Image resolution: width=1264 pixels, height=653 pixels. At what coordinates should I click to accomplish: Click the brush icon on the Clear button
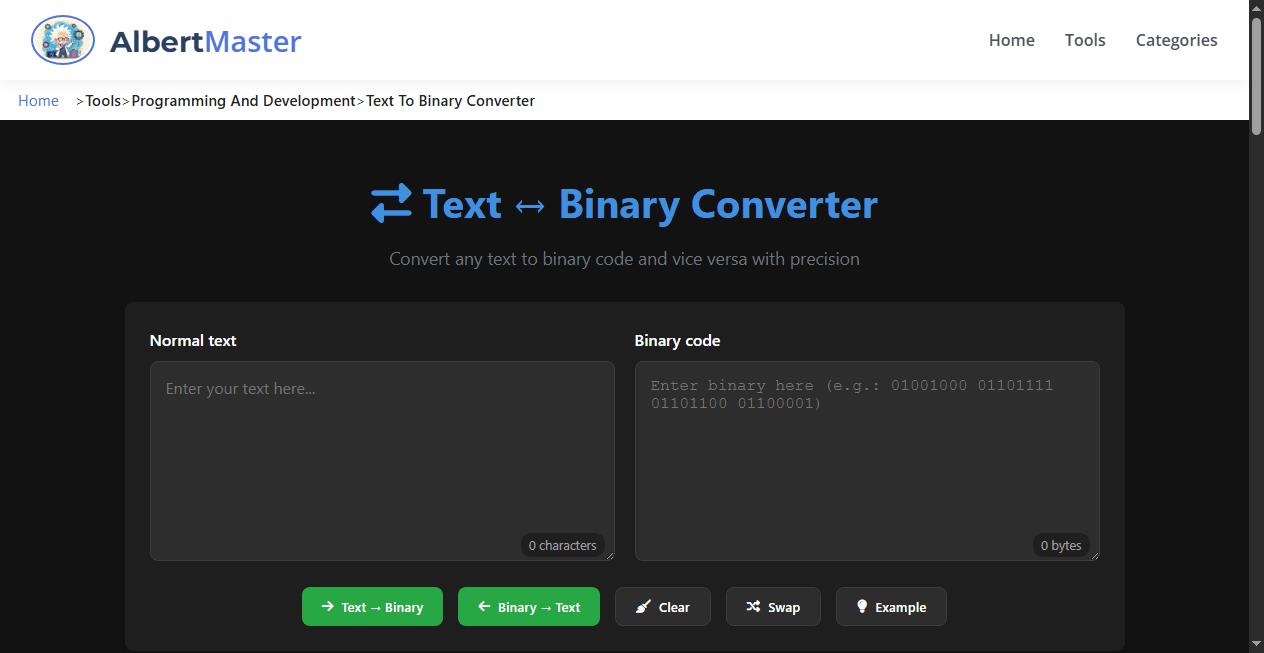click(642, 606)
